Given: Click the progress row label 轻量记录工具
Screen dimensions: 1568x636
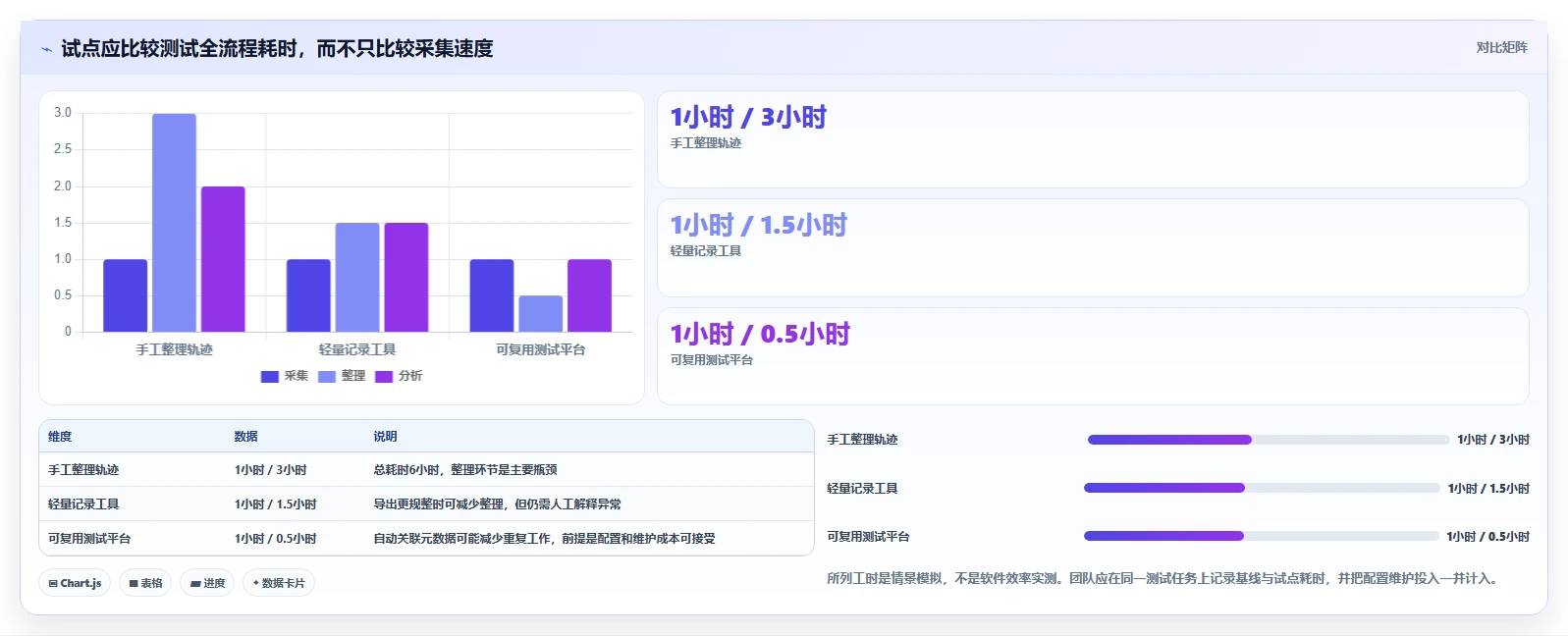Looking at the screenshot, I should point(862,489).
